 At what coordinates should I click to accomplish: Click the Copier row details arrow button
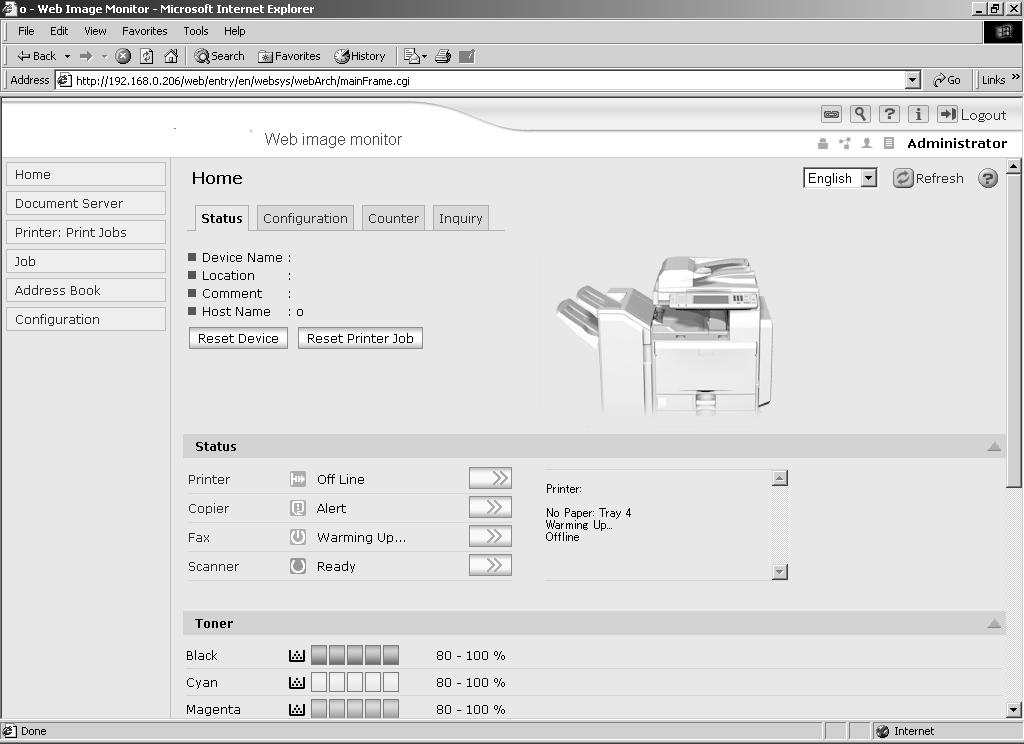point(490,508)
